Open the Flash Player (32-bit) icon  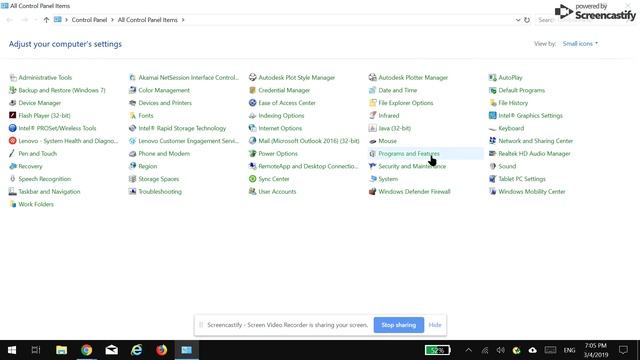(13, 116)
